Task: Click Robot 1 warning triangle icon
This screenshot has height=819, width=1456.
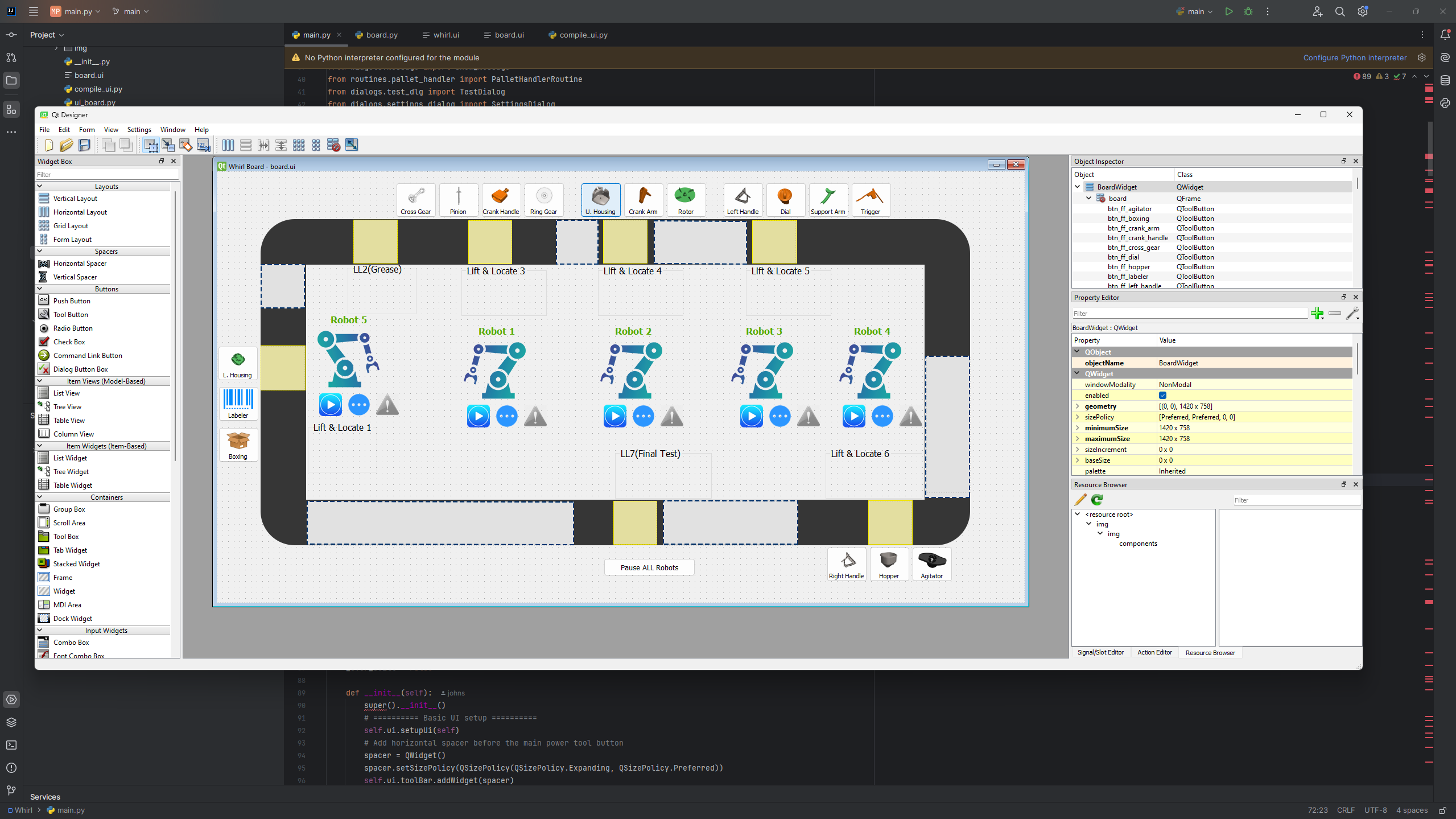Action: point(535,417)
